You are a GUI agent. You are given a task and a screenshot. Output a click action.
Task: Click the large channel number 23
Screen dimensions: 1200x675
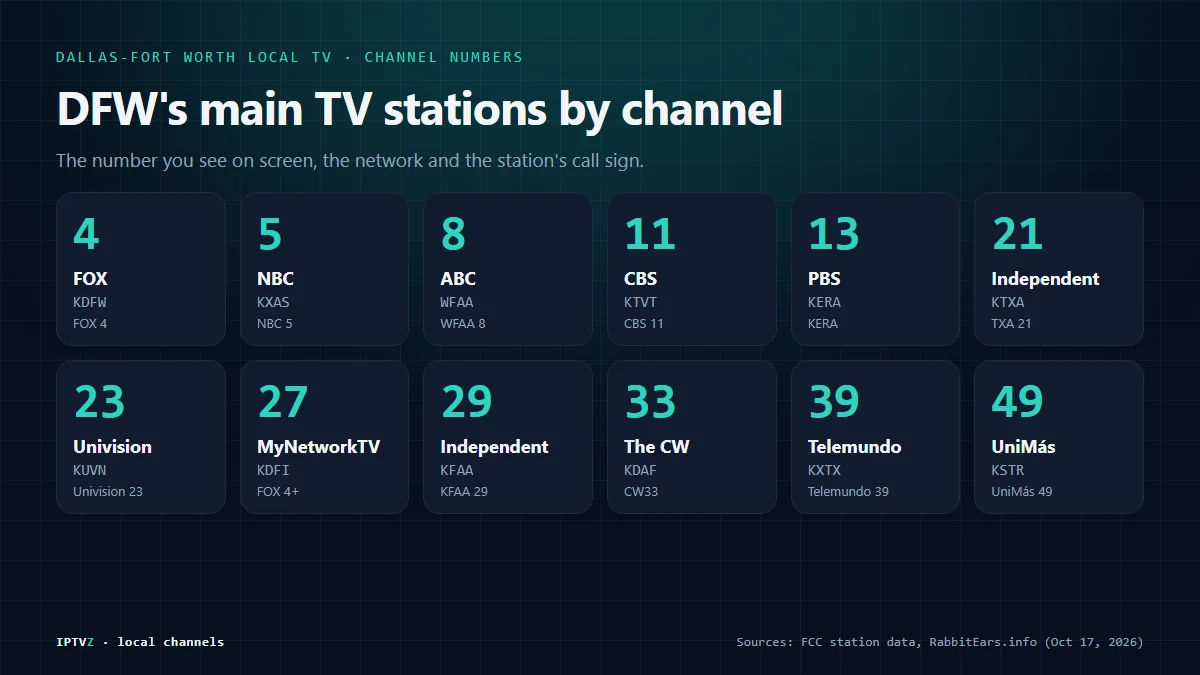[99, 402]
